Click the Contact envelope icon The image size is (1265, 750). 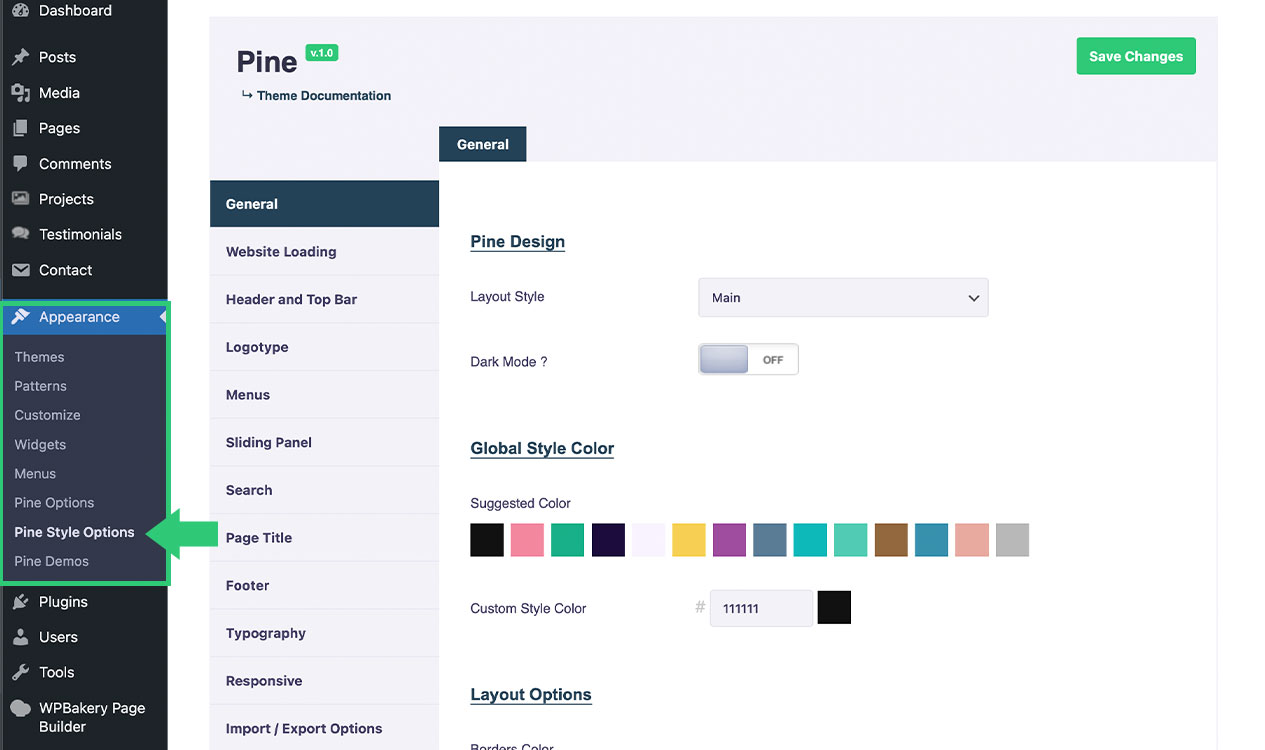click(20, 270)
